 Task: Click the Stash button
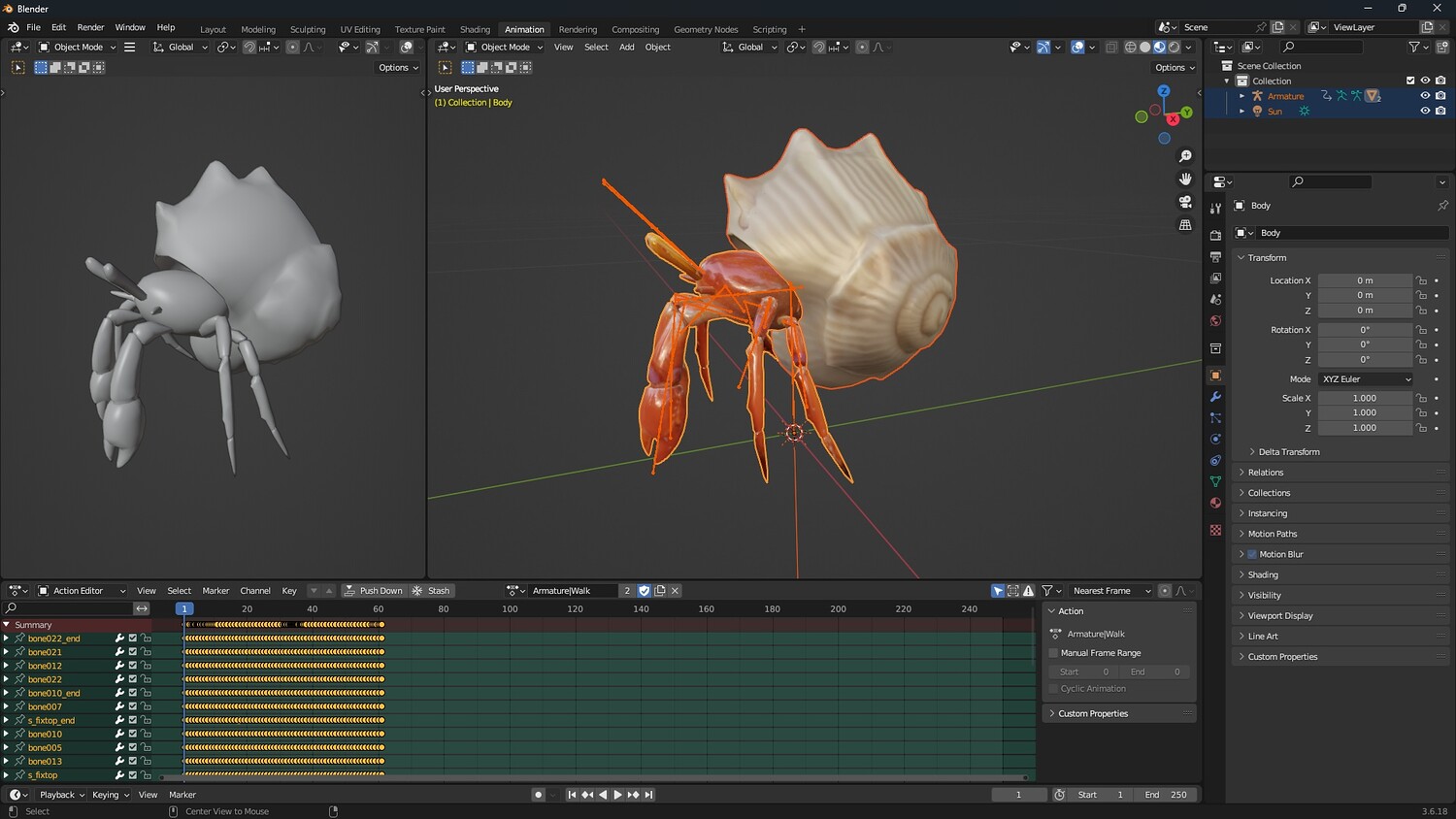(x=432, y=591)
